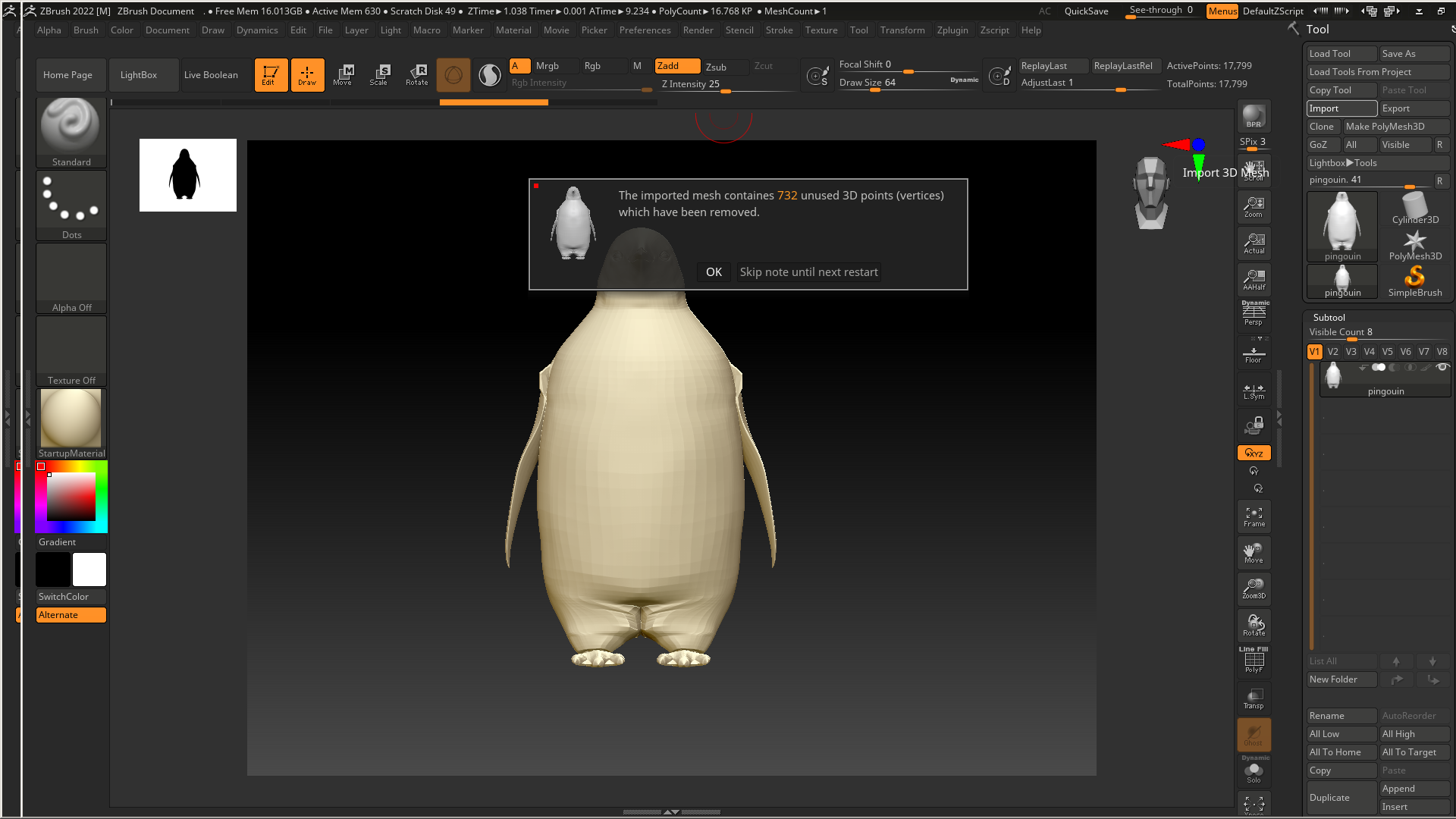Click OK in the import dialog
The width and height of the screenshot is (1456, 819).
(x=714, y=272)
